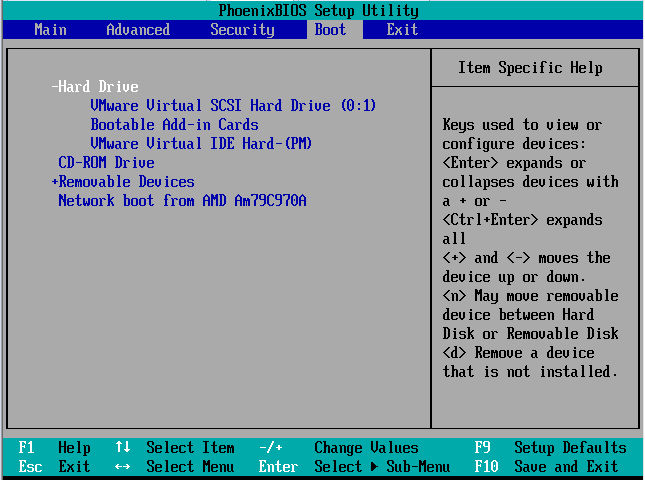
Task: Click the up-down arrows Select Item hint
Action: point(175,448)
